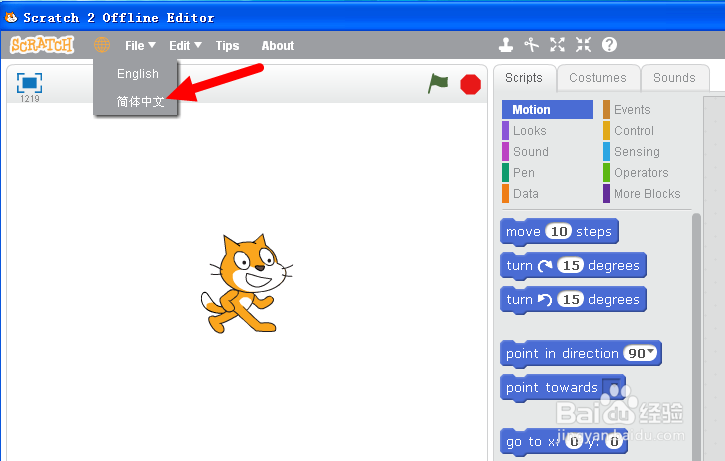Screen dimensions: 725x461
Task: Open the Edit menu
Action: [185, 46]
